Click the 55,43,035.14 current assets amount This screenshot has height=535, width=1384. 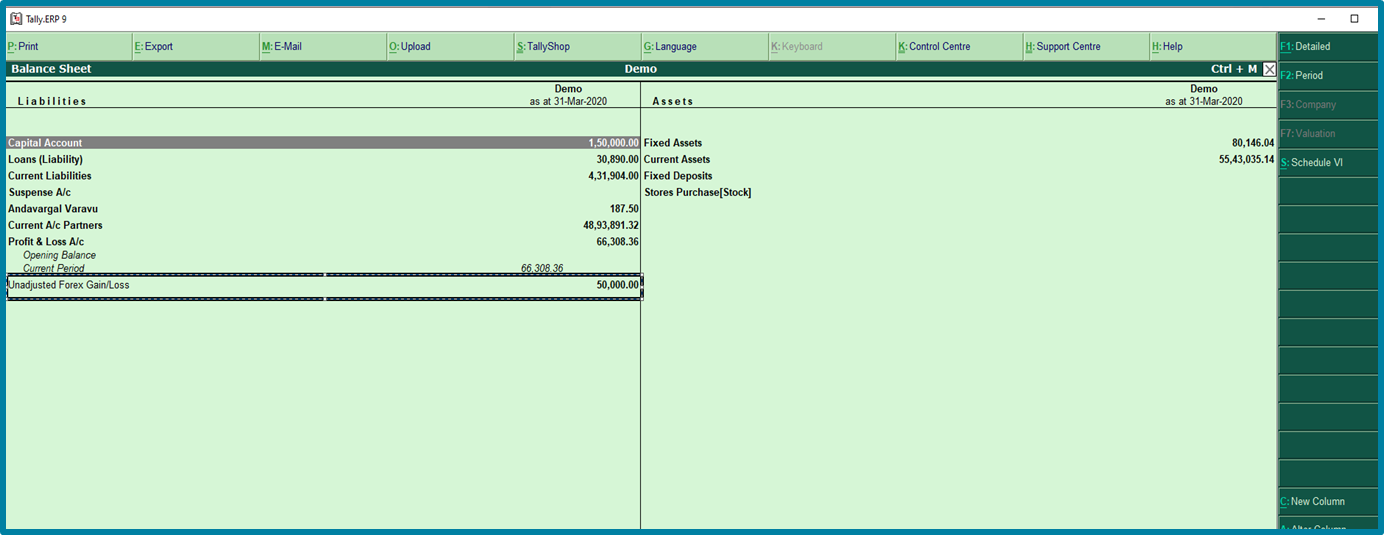tap(1246, 159)
